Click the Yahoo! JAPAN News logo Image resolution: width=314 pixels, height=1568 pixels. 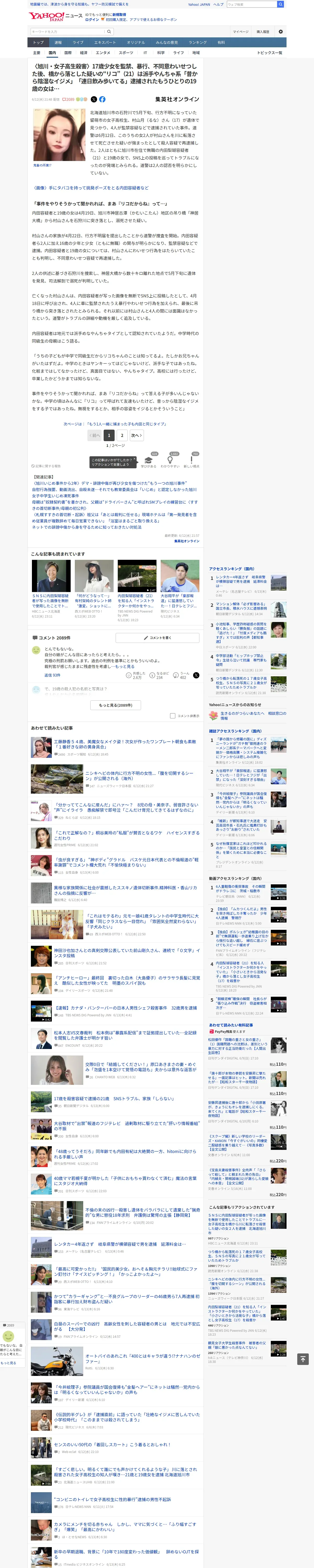point(55,16)
